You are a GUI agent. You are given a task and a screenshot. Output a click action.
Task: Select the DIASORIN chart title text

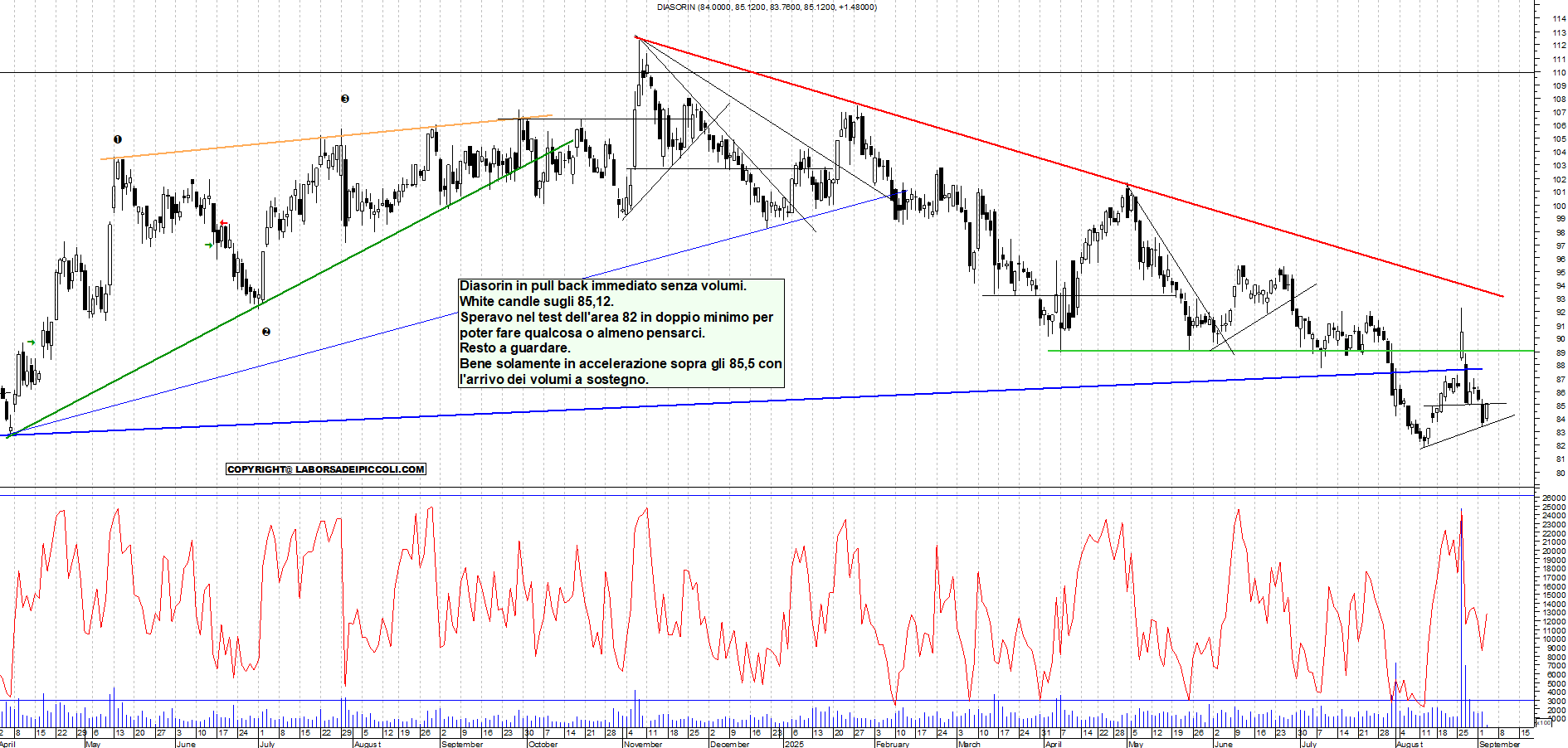pyautogui.click(x=767, y=7)
